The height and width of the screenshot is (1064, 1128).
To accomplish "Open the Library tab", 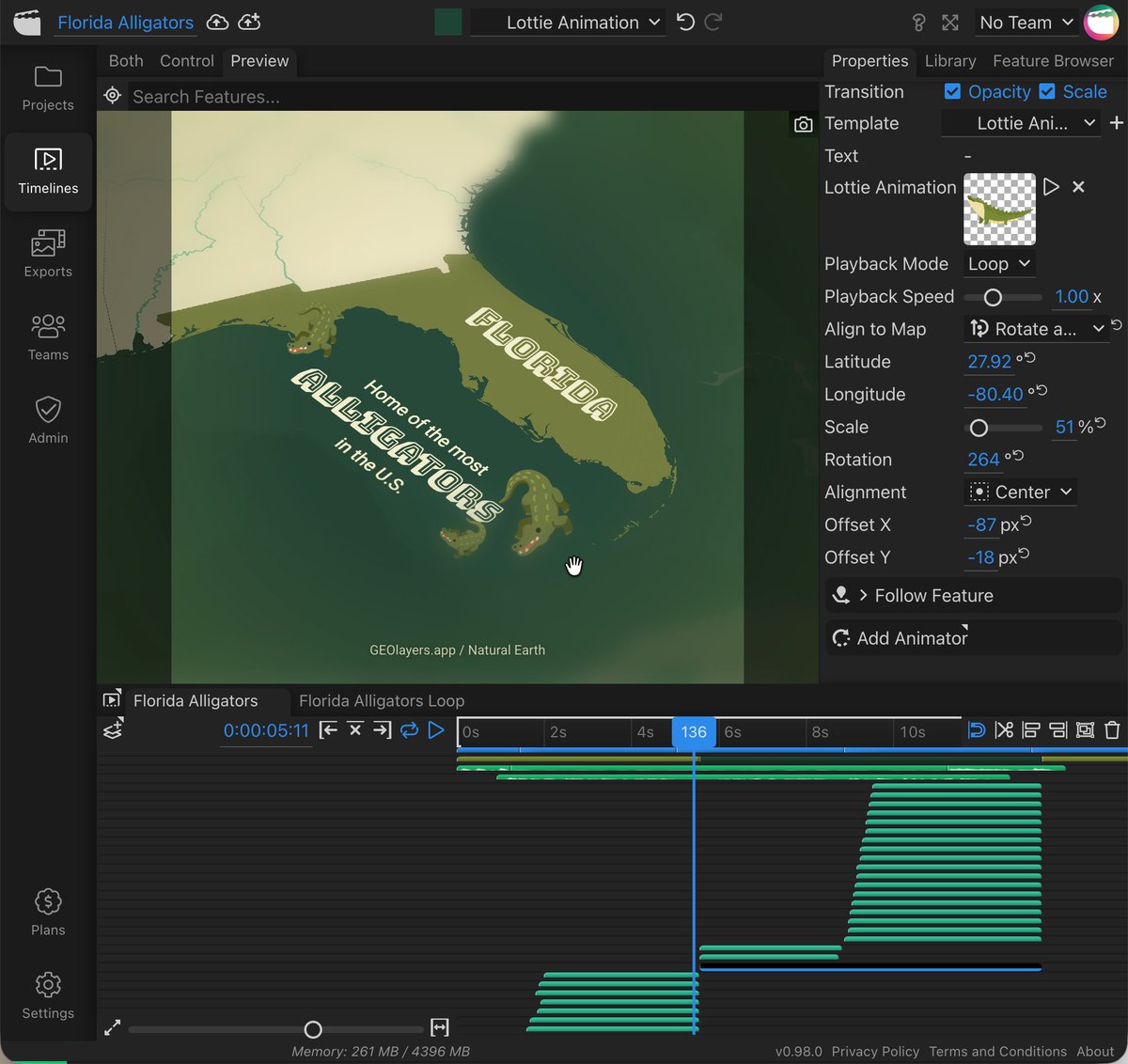I will pos(950,61).
